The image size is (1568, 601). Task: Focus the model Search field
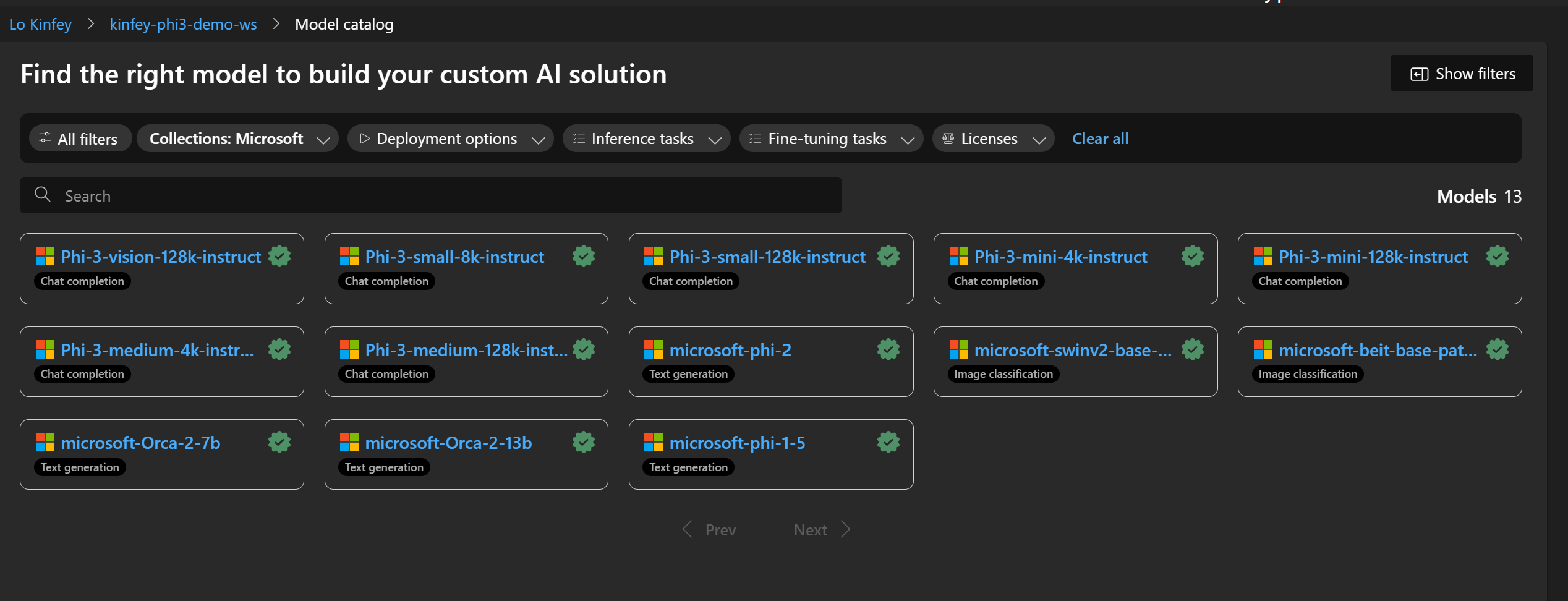(x=431, y=195)
